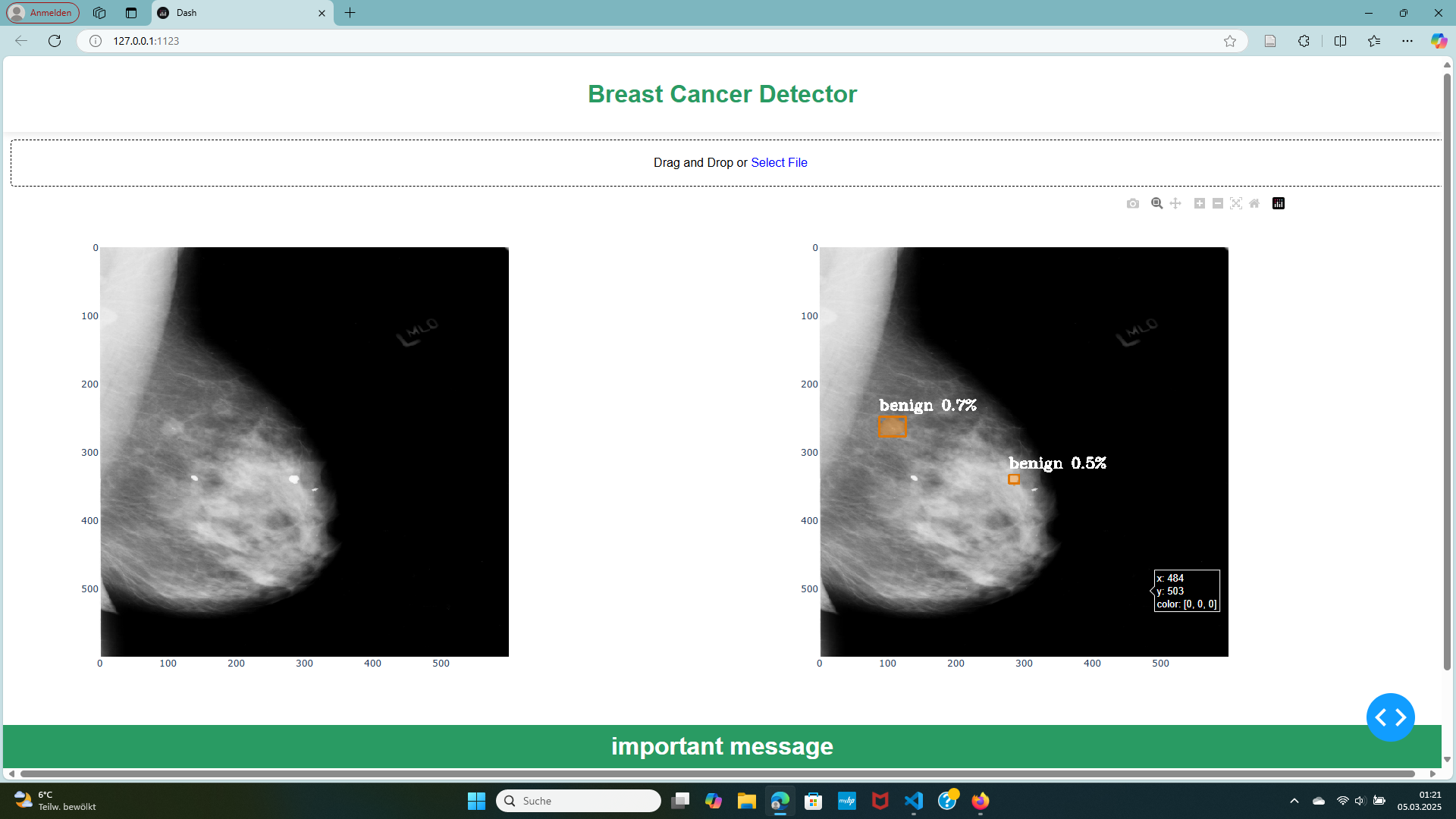Click the Select File link
This screenshot has width=1456, height=819.
[x=779, y=162]
